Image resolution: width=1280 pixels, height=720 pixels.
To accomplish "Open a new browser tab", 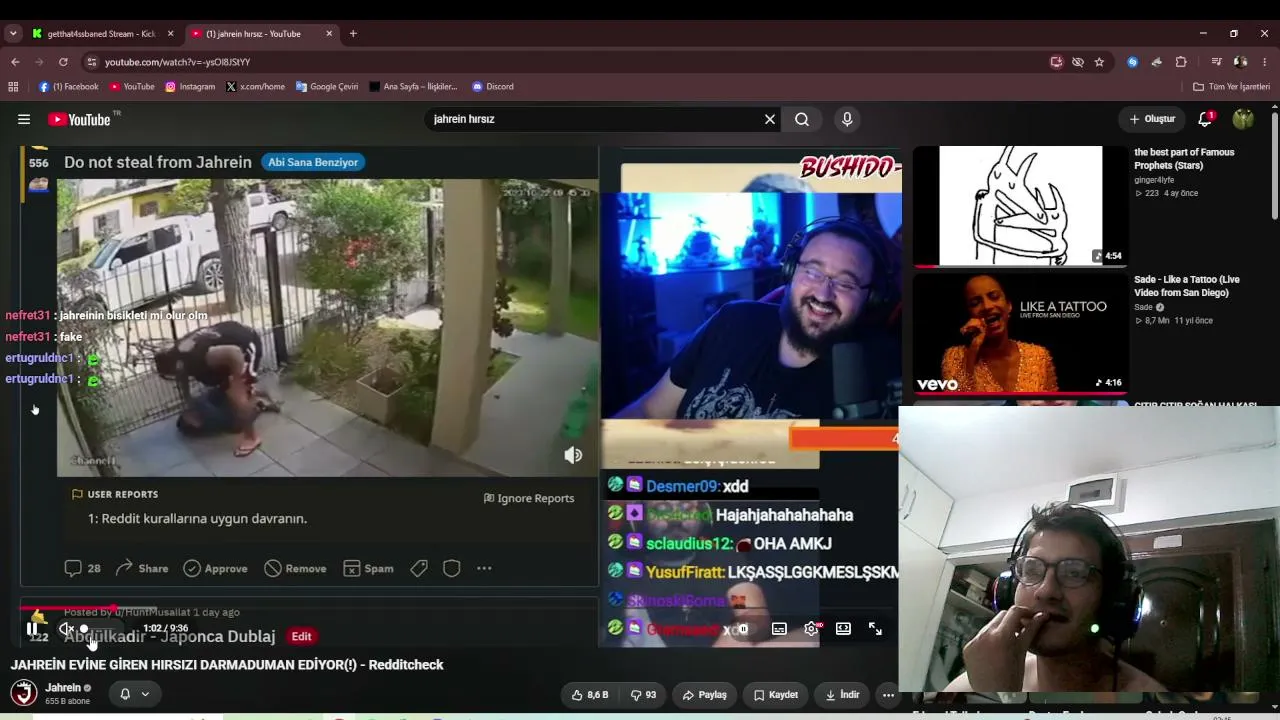I will (x=353, y=34).
